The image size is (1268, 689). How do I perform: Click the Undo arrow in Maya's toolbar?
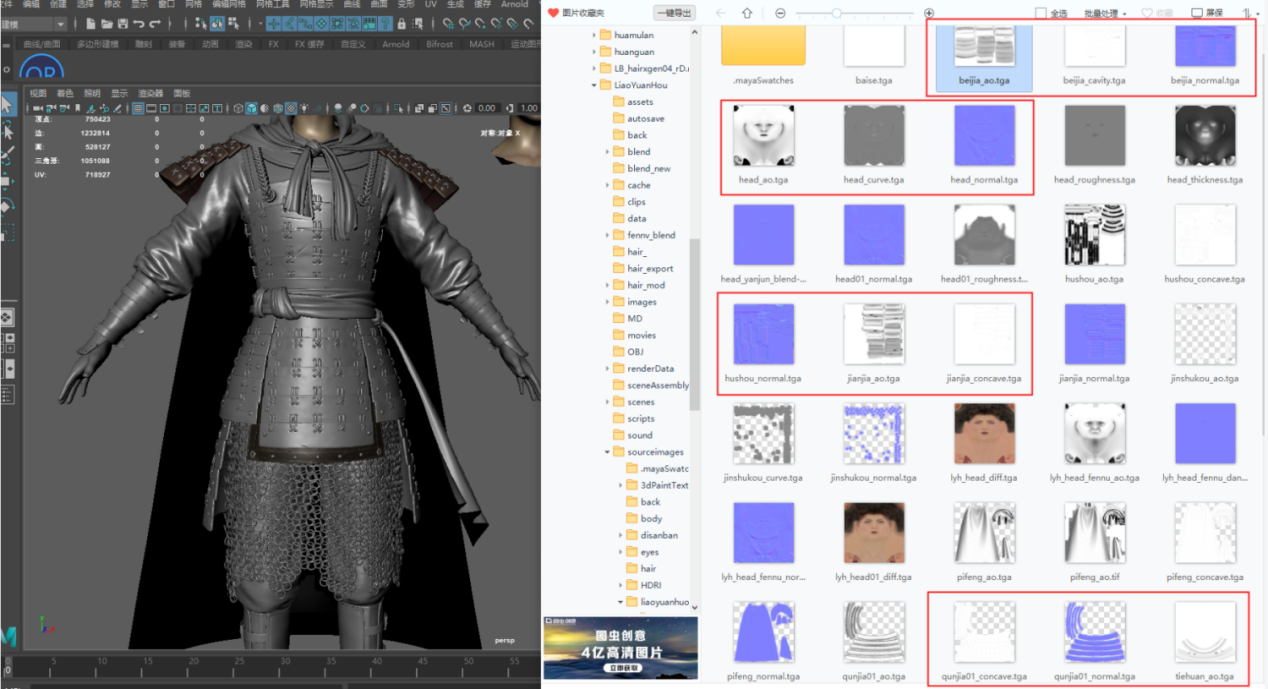point(139,24)
